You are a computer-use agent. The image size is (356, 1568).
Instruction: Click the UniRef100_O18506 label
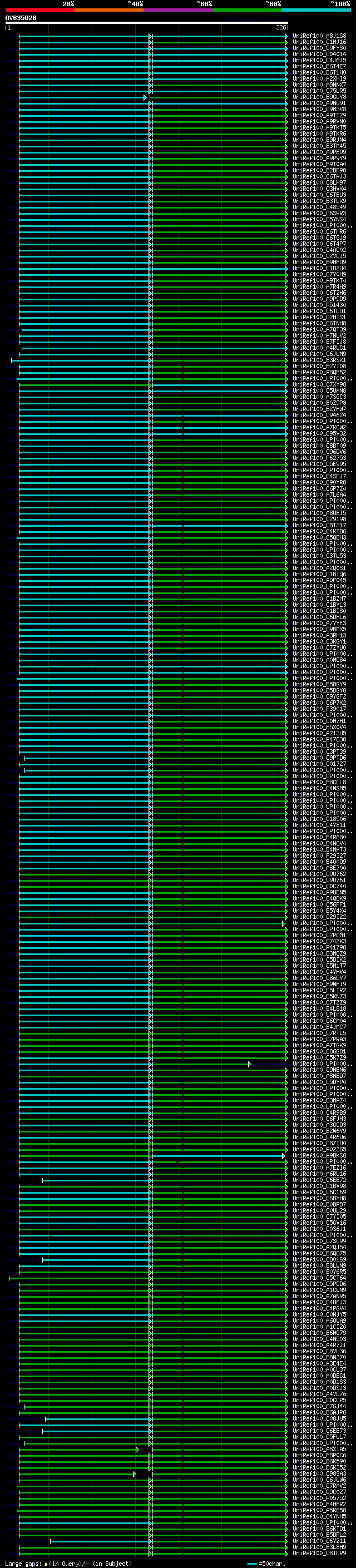tap(319, 819)
